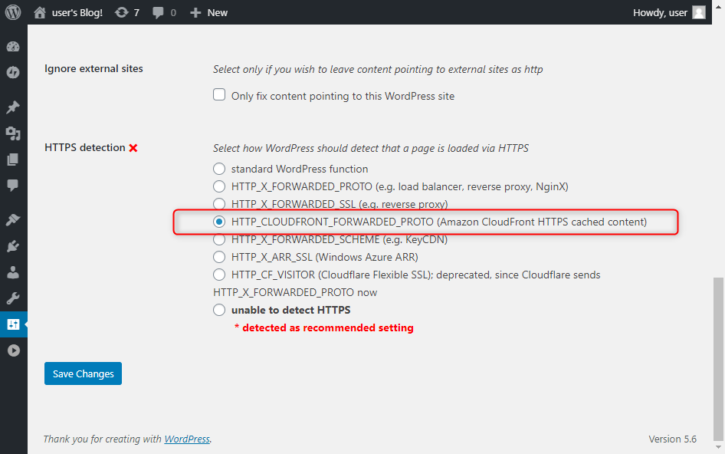
Task: Open the Posts pushpin icon
Action: coord(13,107)
